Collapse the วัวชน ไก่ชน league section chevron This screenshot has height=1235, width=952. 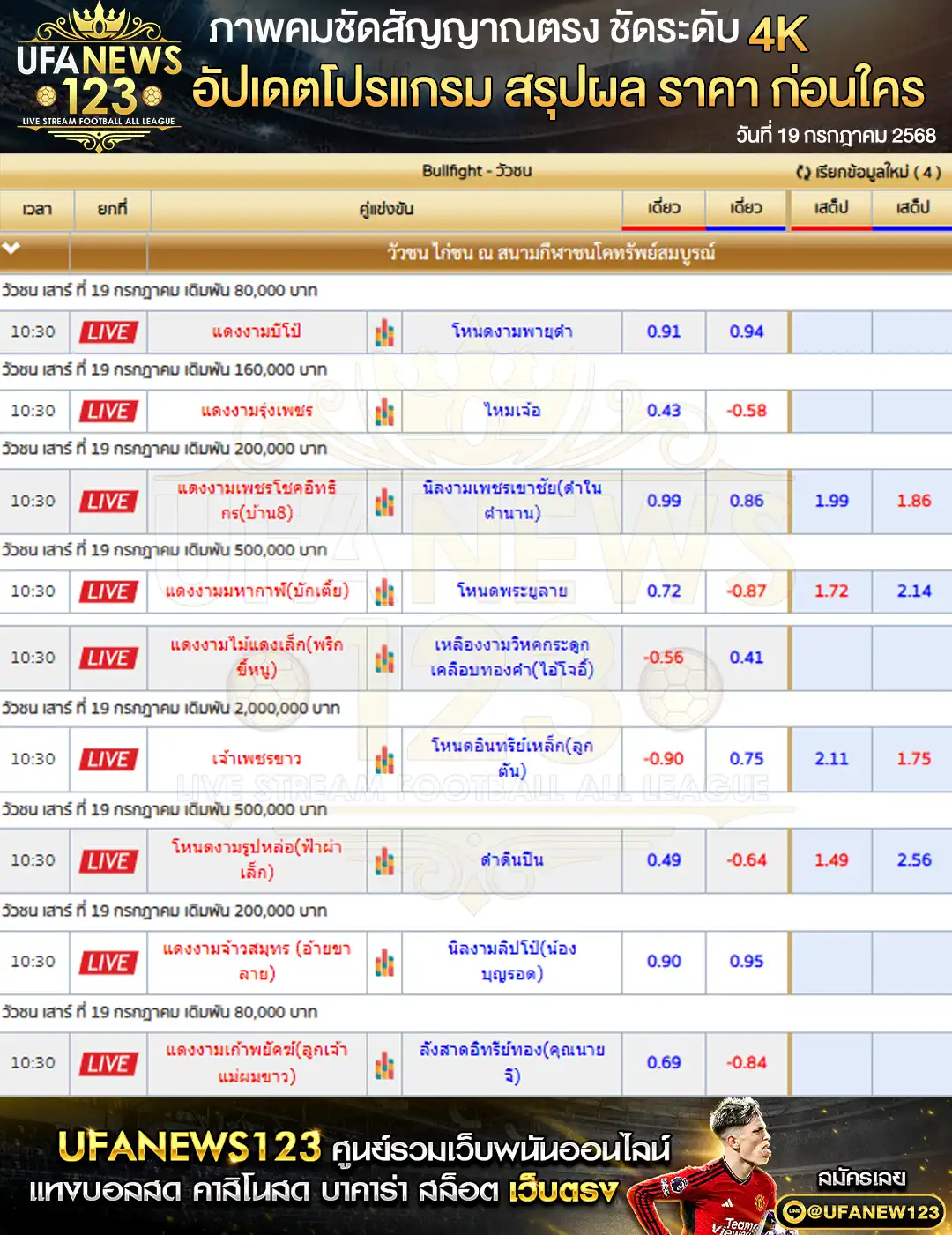[x=11, y=249]
